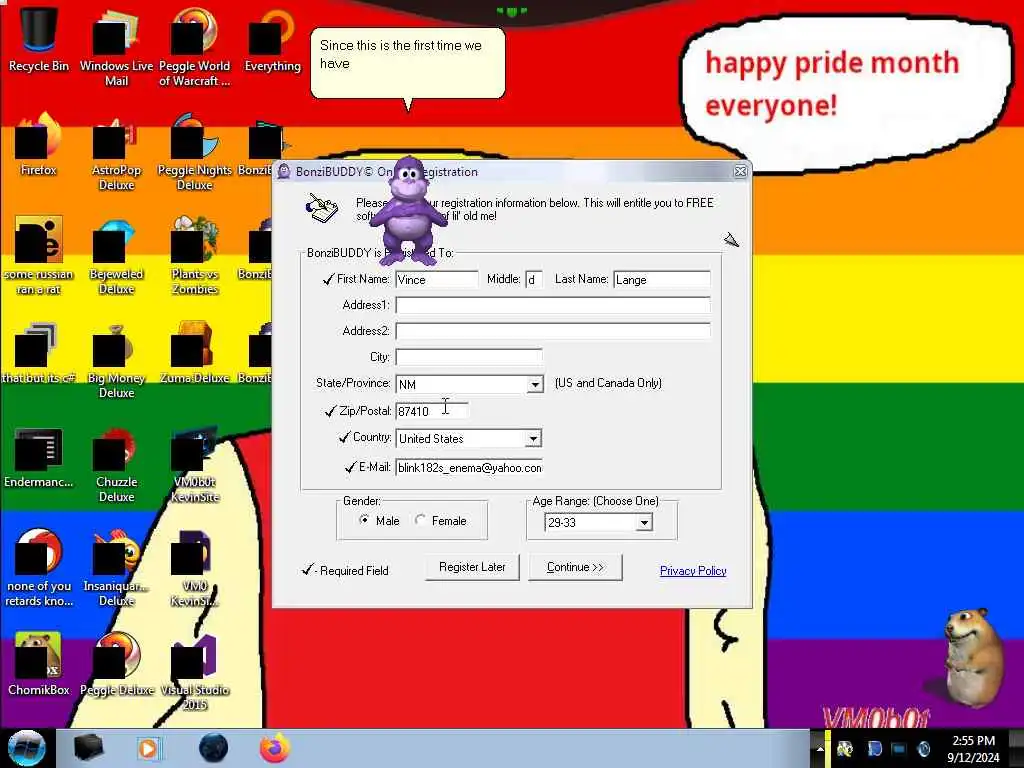Launch Firefox from the desktop icon
The width and height of the screenshot is (1024, 768).
click(39, 145)
